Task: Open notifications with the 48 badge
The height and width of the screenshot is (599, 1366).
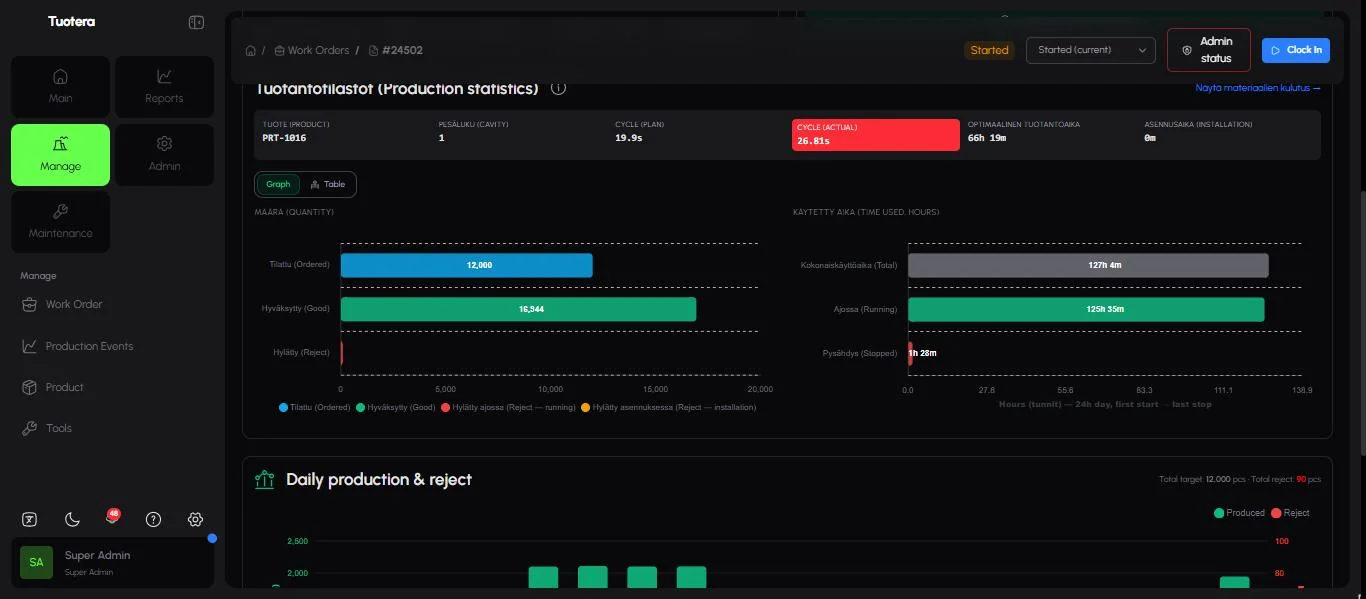Action: click(112, 518)
